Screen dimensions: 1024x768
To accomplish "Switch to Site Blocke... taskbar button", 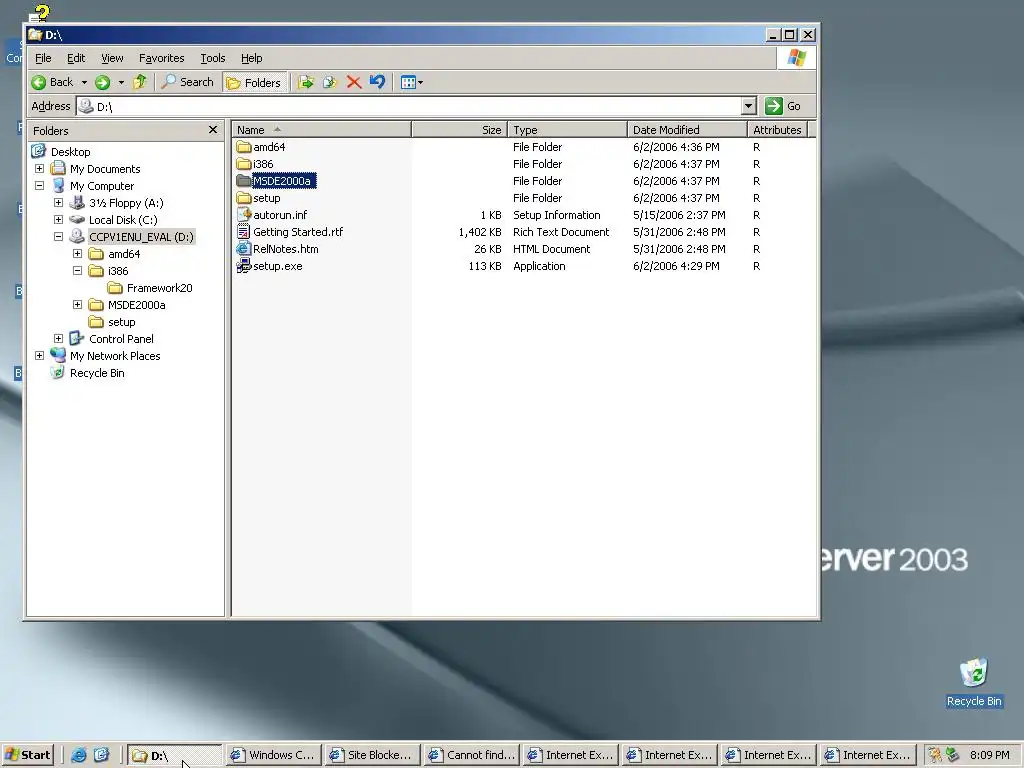I will pos(372,755).
